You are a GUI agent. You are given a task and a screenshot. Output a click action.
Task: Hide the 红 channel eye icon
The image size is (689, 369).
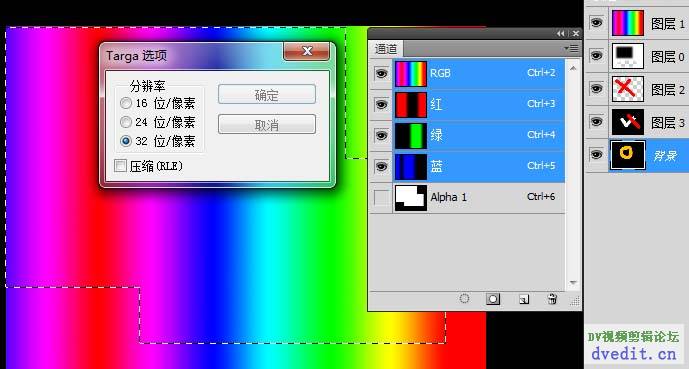tap(381, 105)
